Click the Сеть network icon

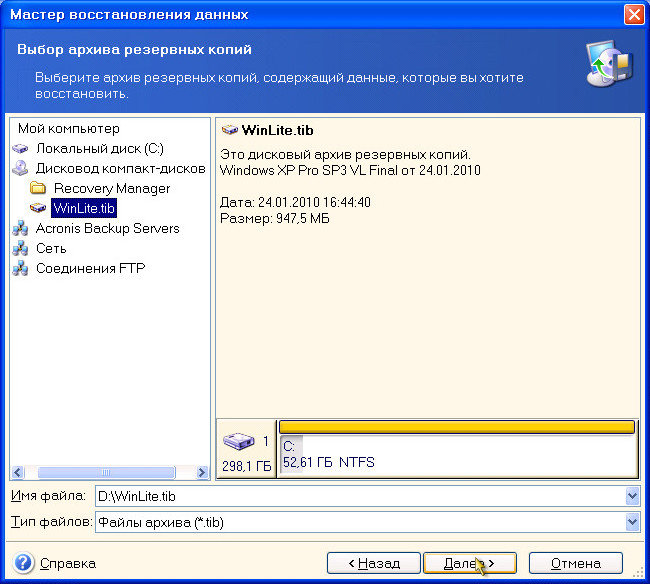20,248
